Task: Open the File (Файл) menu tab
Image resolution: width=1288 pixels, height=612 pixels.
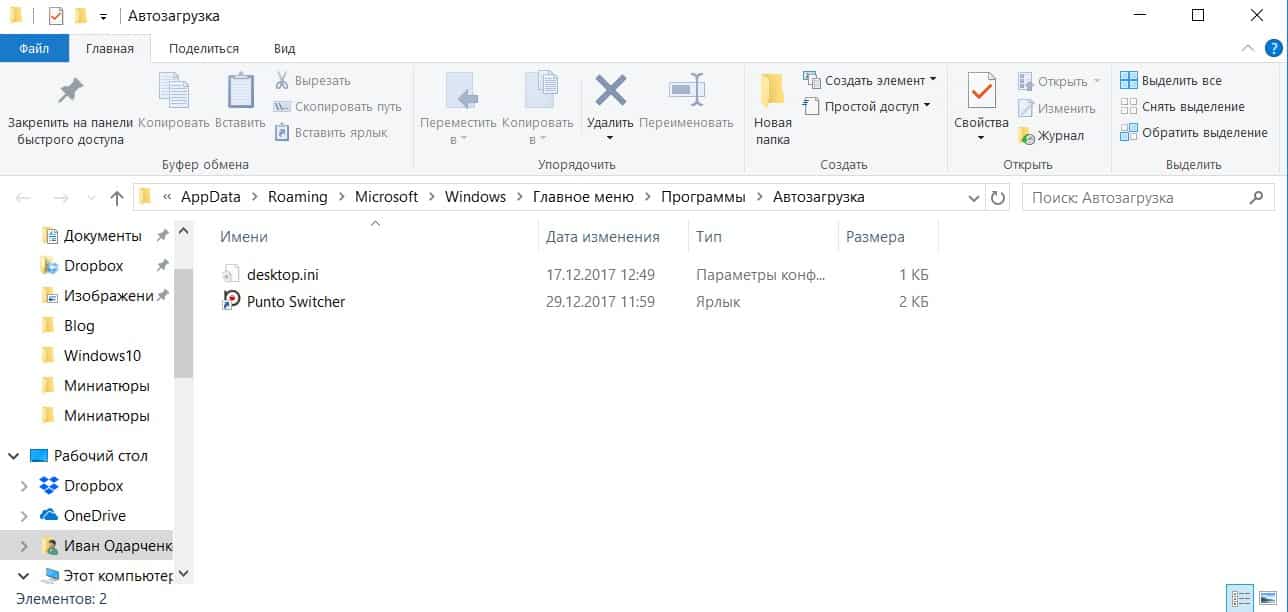Action: pyautogui.click(x=34, y=48)
